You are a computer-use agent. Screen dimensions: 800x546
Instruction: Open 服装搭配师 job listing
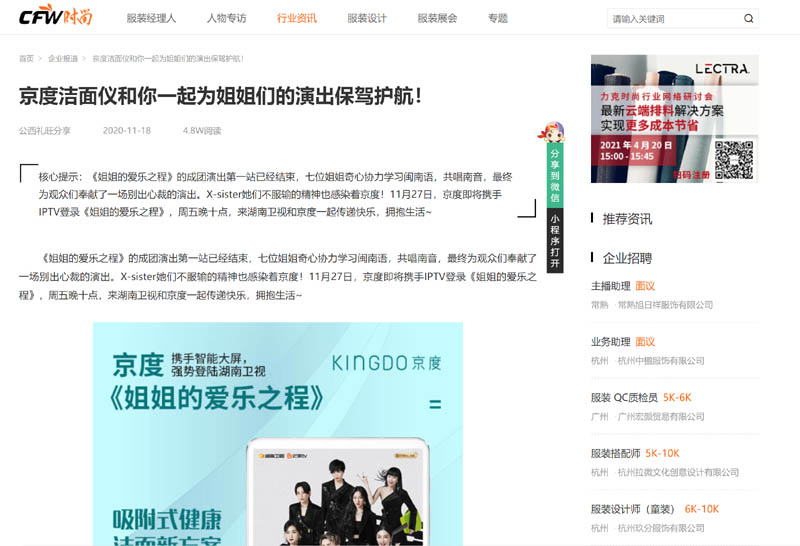click(615, 453)
